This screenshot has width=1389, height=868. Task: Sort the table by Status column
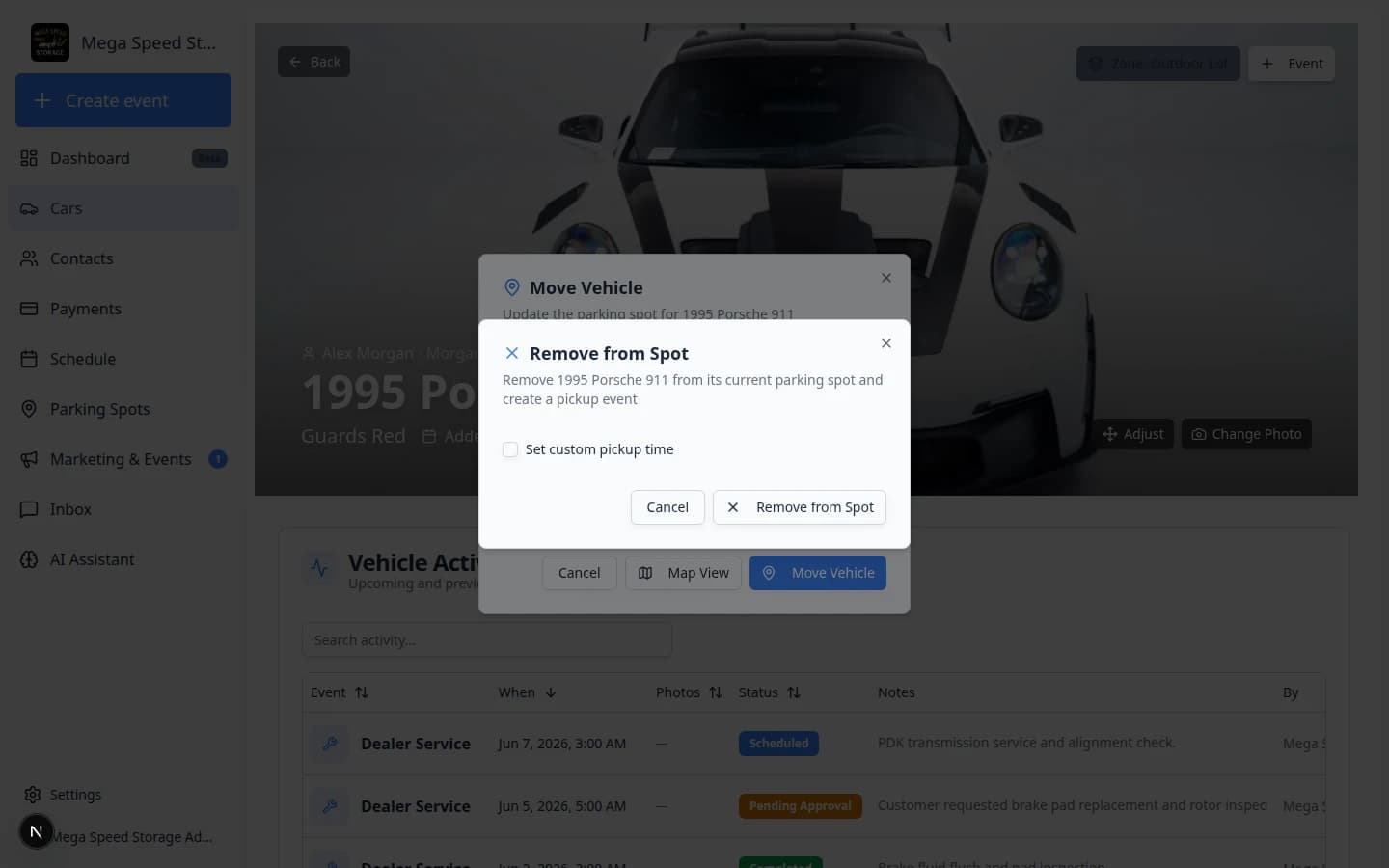point(770,692)
